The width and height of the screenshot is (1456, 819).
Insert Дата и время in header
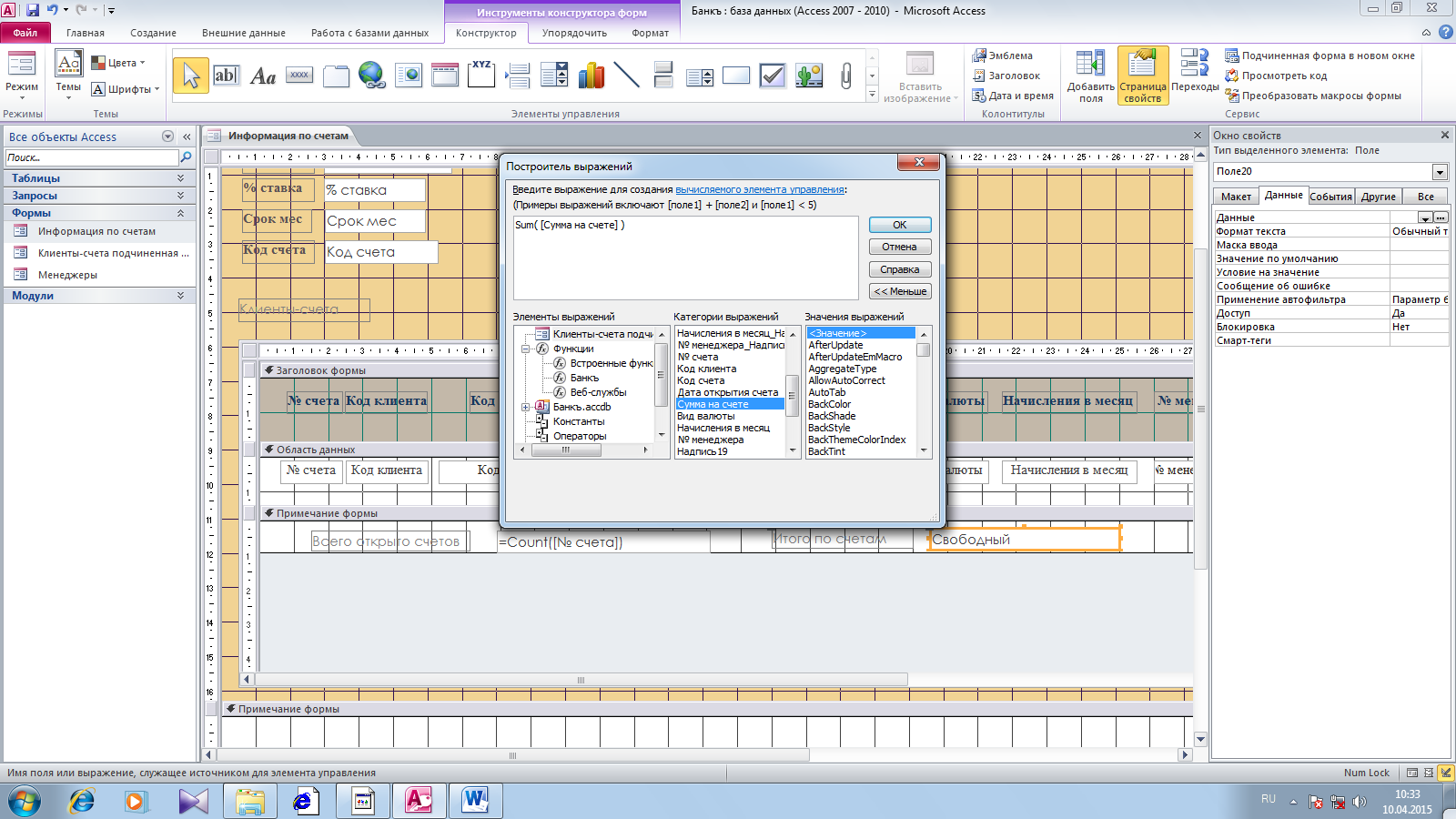point(1013,96)
